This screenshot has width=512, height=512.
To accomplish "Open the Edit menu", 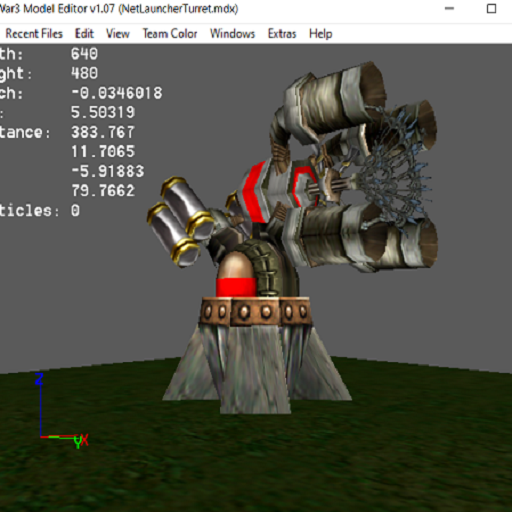I will [84, 34].
